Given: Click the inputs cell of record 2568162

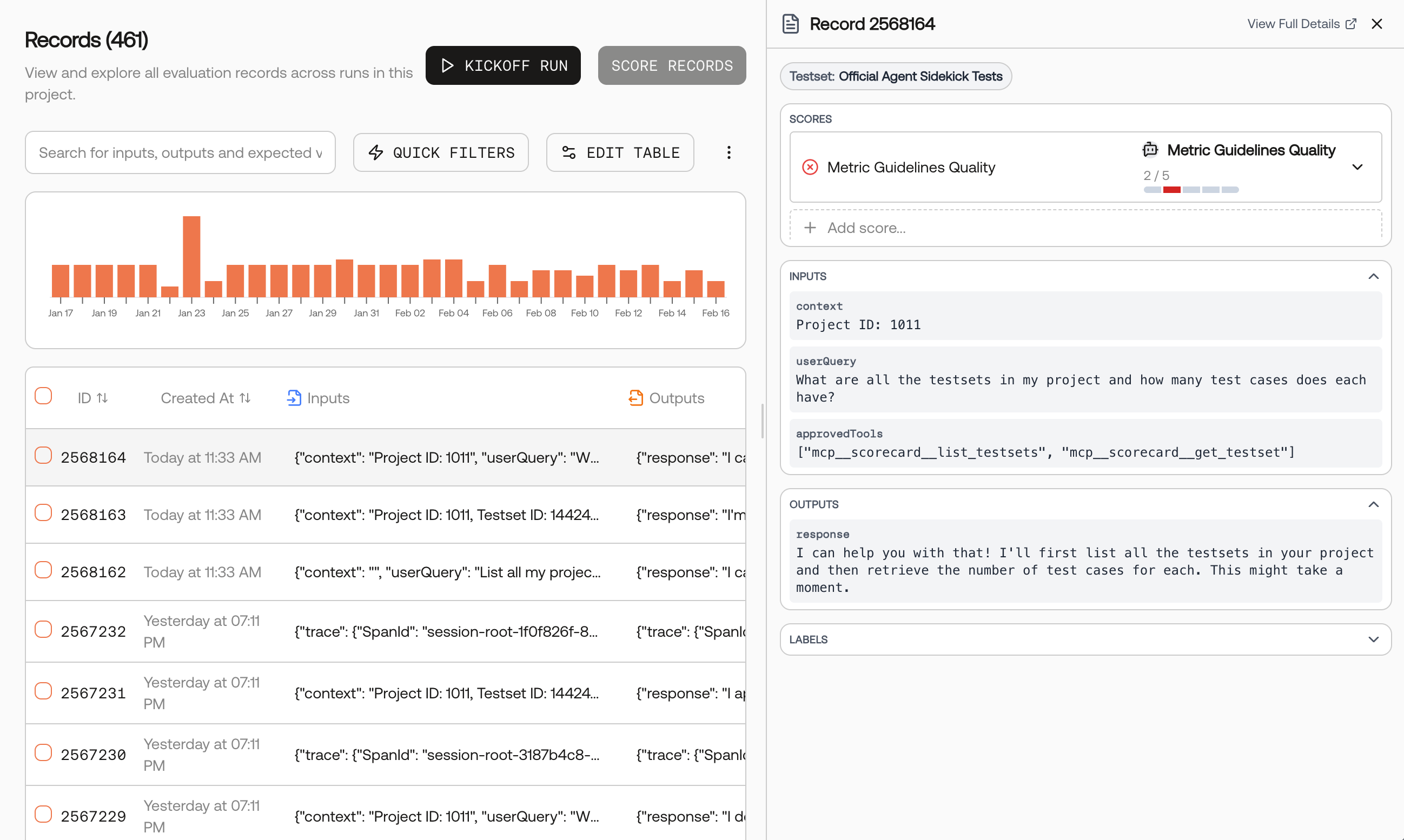Looking at the screenshot, I should click(x=447, y=572).
